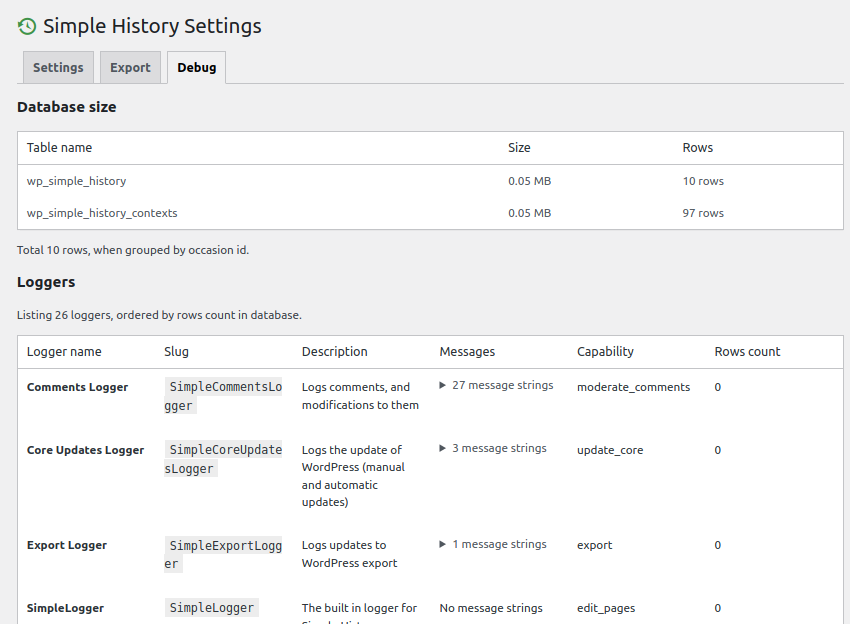Click the SimpleLogger slug code
This screenshot has width=850, height=624.
pos(211,608)
